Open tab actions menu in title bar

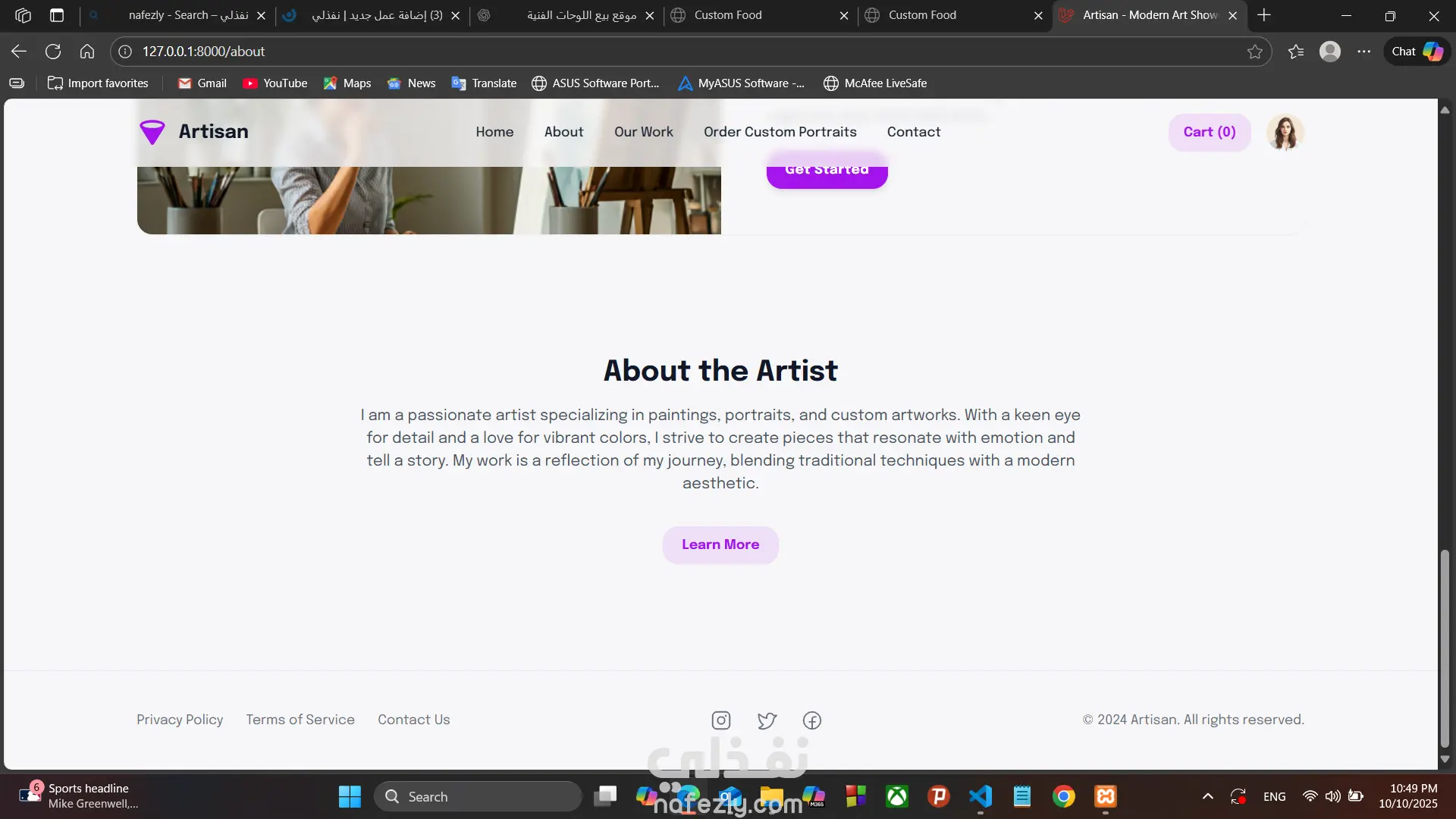point(57,15)
